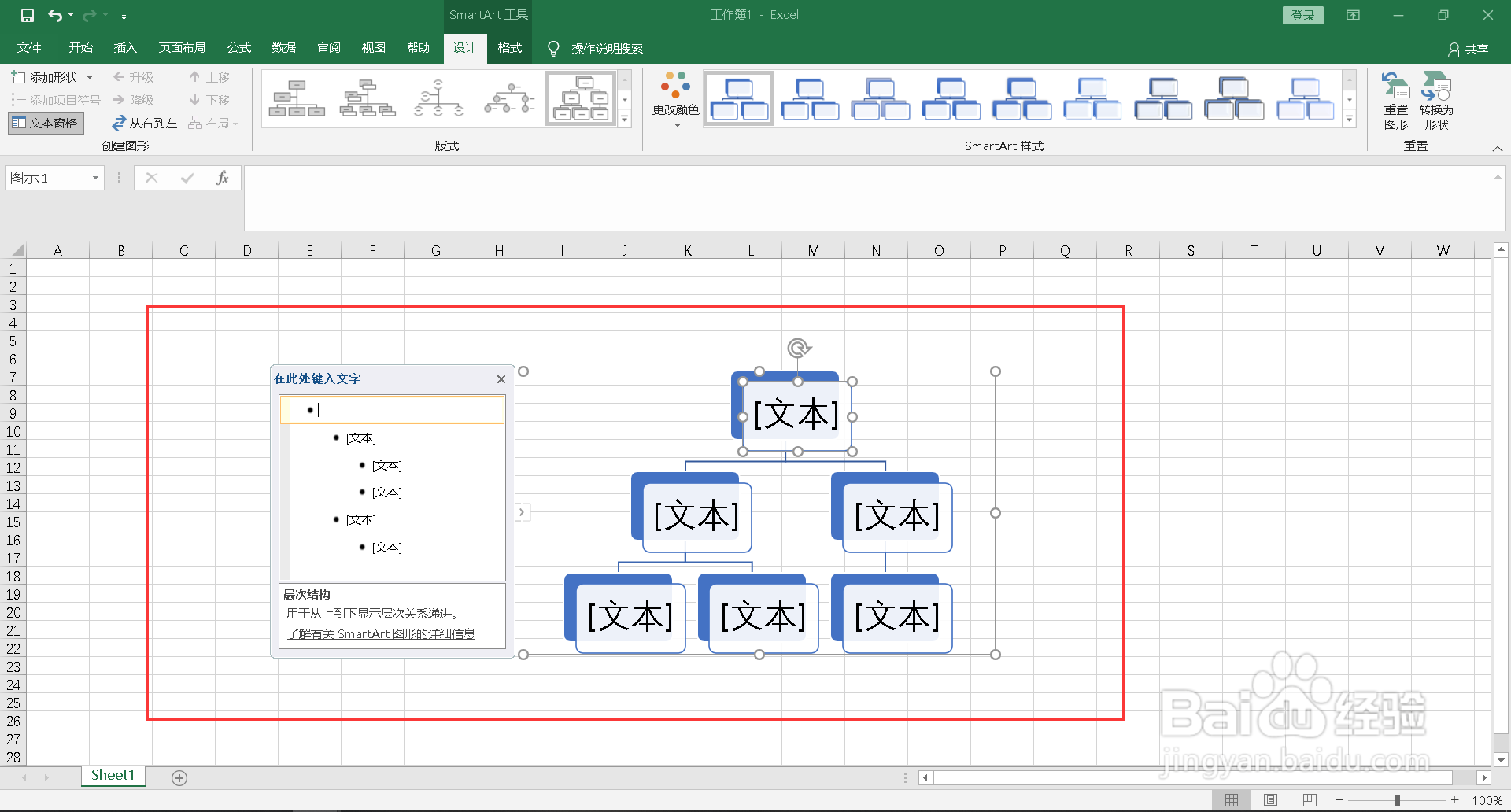This screenshot has width=1511, height=812.
Task: Open the 了解有关 SmartArt 图形的详细信息 link
Action: click(381, 634)
